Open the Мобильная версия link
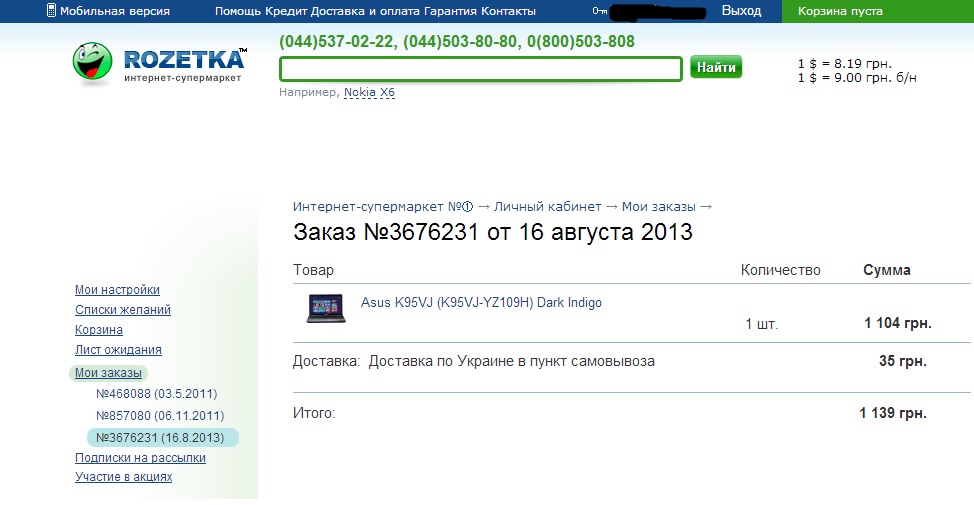The height and width of the screenshot is (505, 974). pyautogui.click(x=115, y=11)
